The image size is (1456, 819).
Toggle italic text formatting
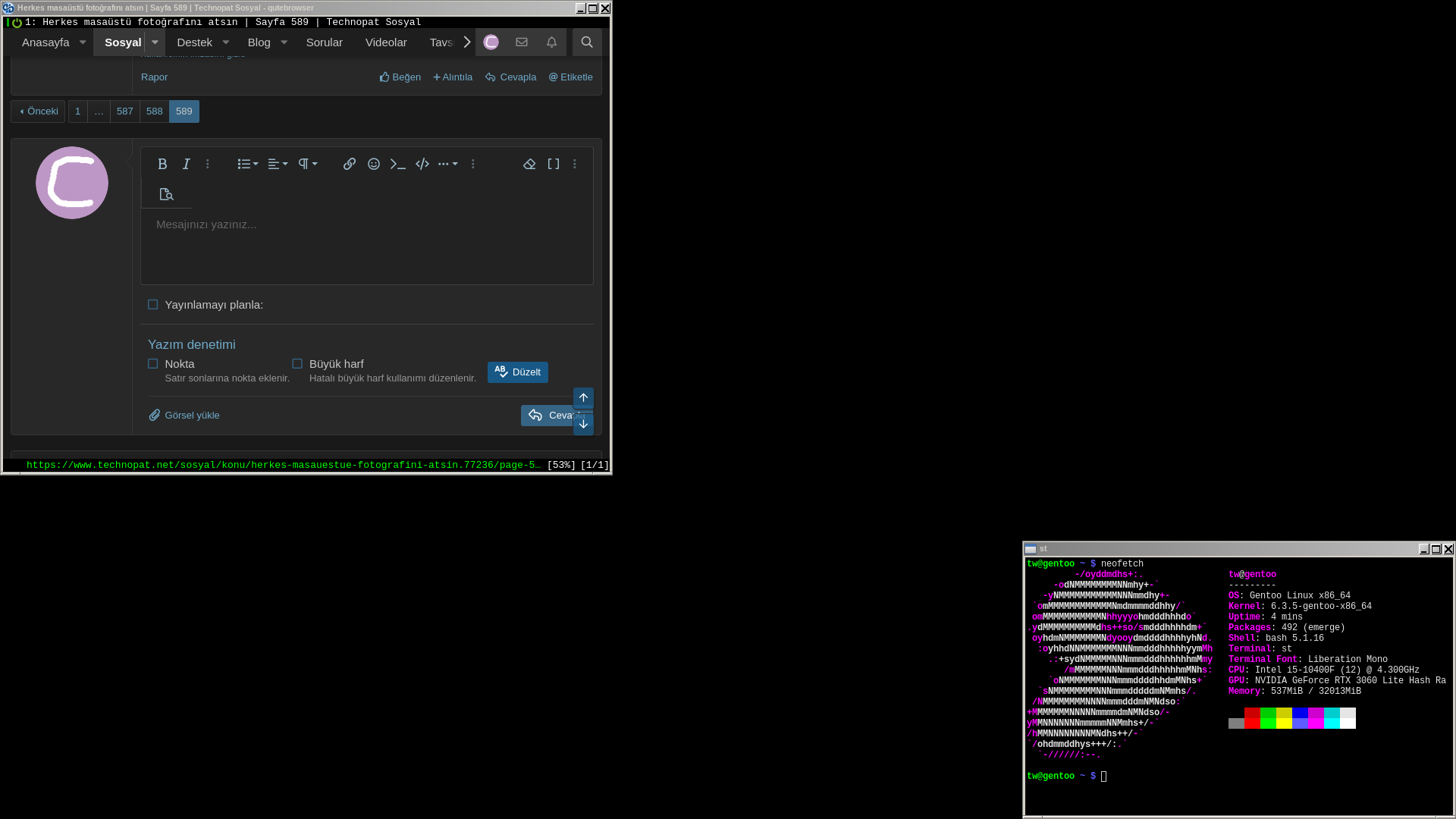click(186, 164)
